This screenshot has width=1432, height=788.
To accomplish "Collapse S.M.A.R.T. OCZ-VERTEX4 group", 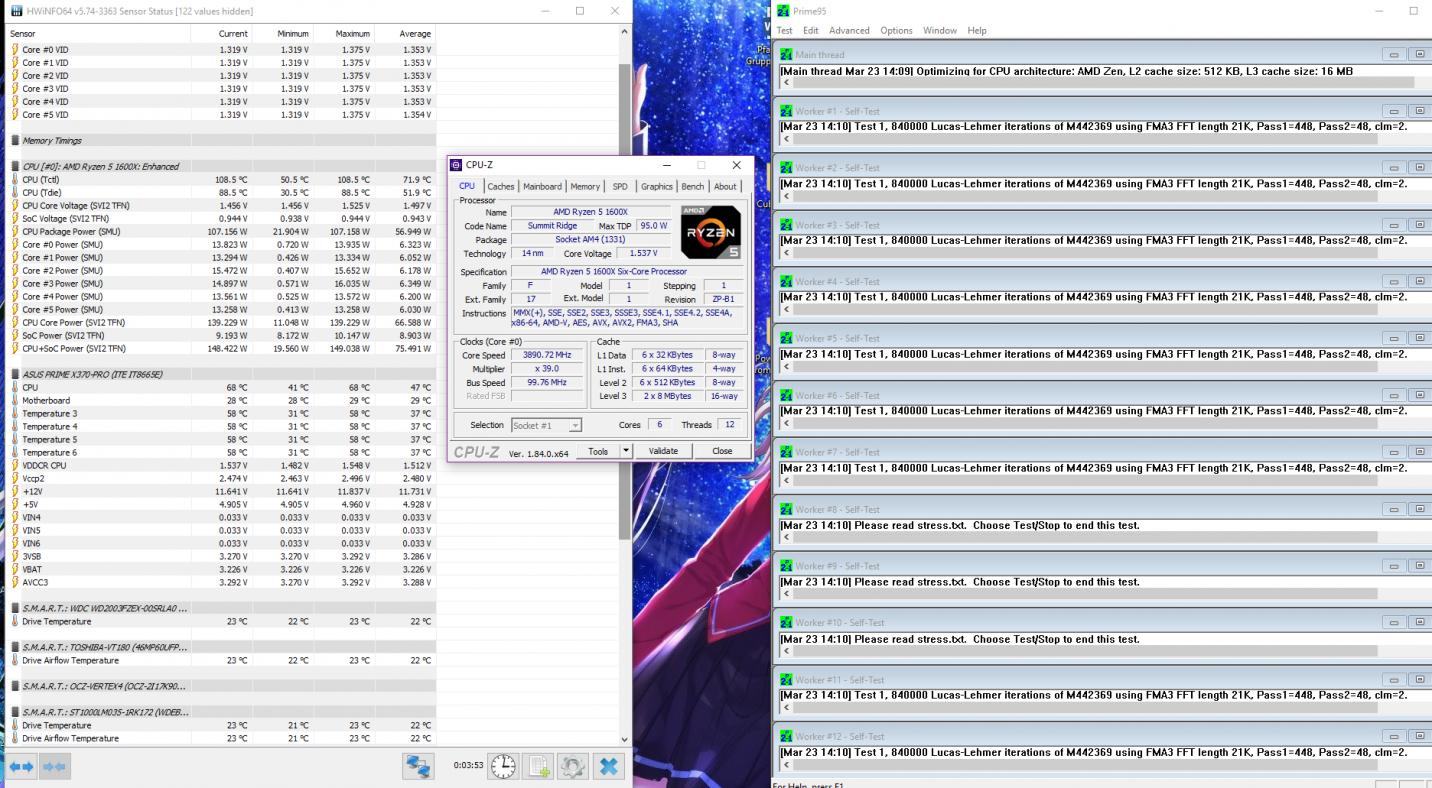I will coord(15,686).
